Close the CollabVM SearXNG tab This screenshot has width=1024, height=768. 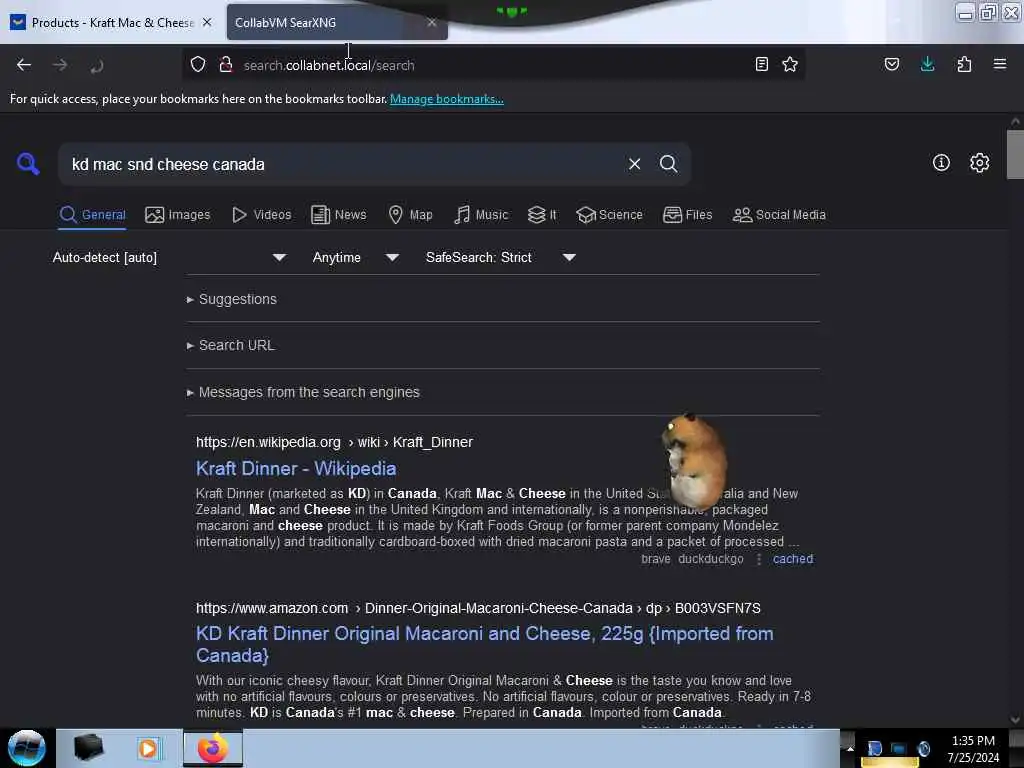[432, 22]
